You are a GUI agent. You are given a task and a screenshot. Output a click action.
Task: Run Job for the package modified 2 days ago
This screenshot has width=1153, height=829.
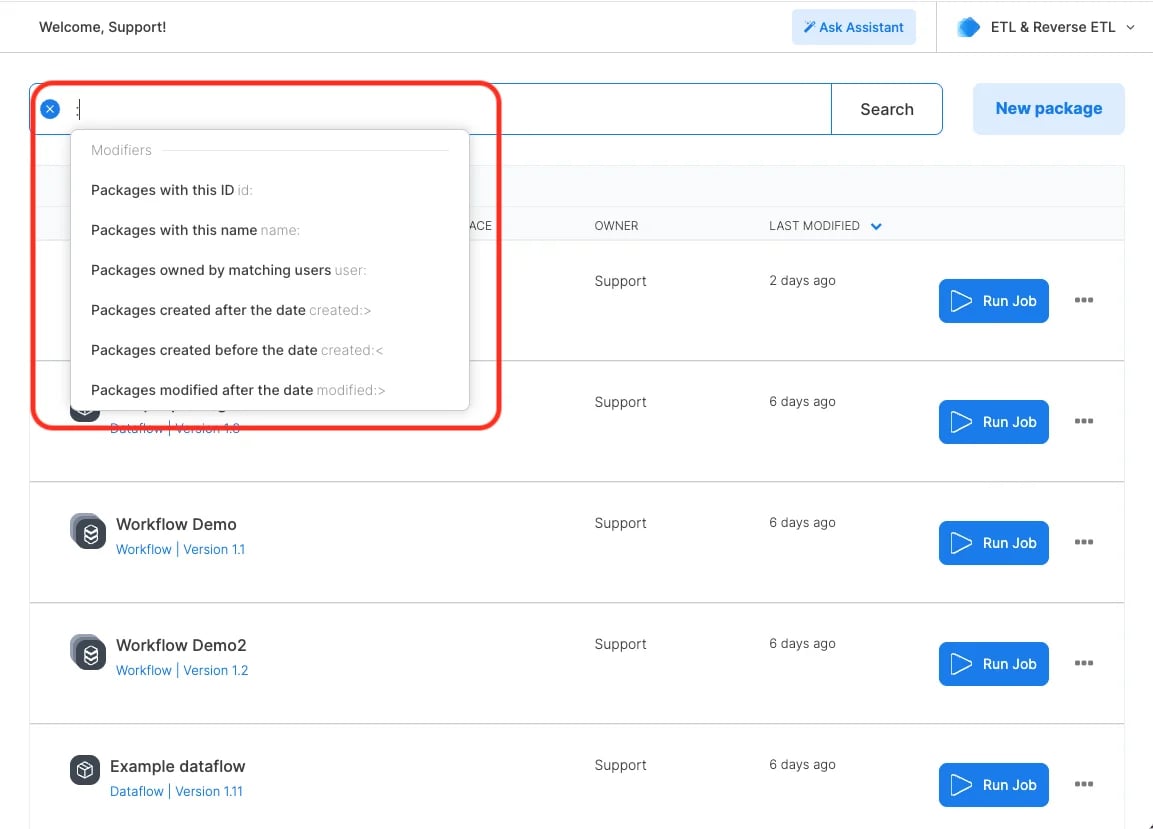click(993, 301)
